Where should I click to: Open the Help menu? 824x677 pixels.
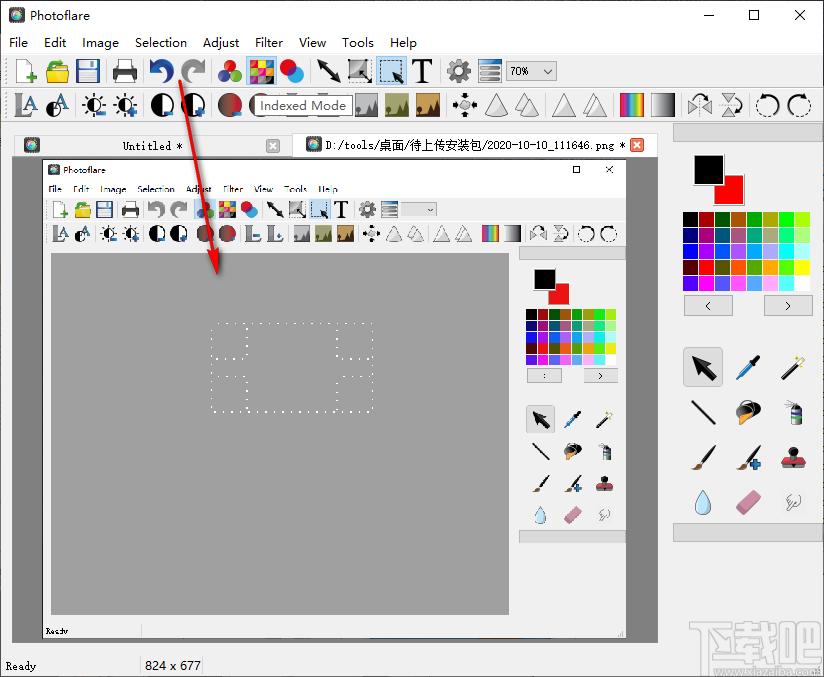pyautogui.click(x=403, y=43)
